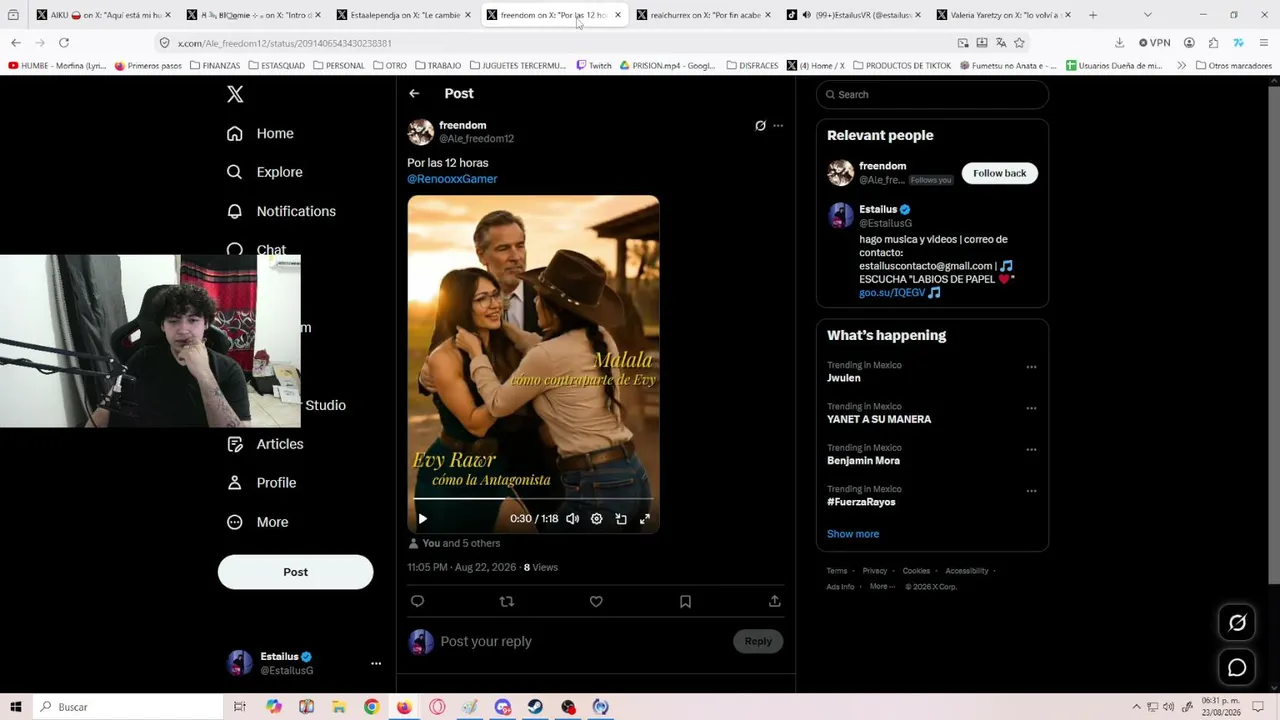Click the repost icon
The image size is (1280, 720).
[x=507, y=601]
